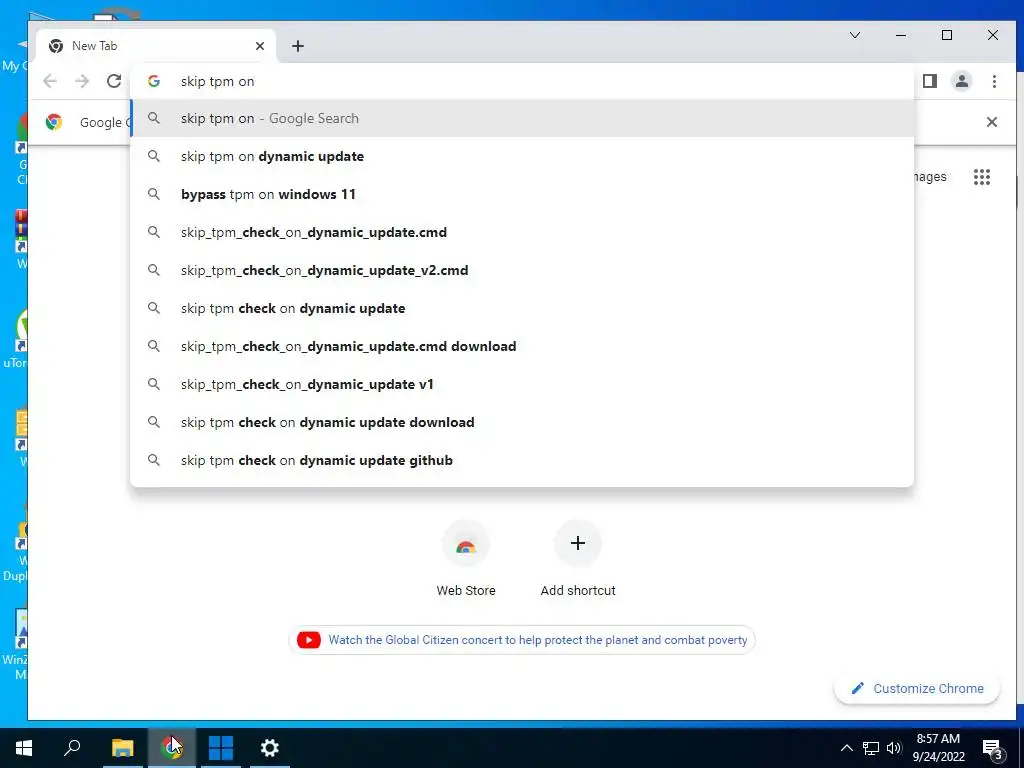Dismiss the Google Chrome infobar with X
This screenshot has width=1024, height=768.
[991, 122]
